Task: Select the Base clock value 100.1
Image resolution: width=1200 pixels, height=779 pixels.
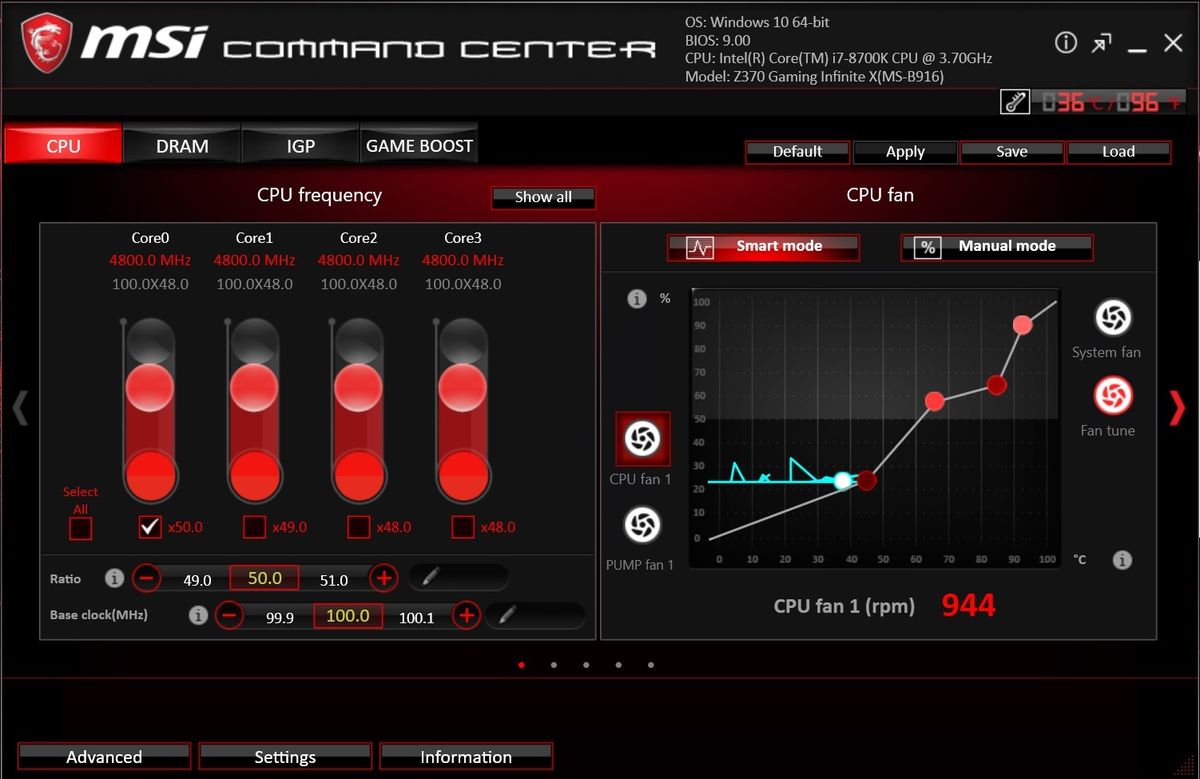Action: tap(417, 618)
